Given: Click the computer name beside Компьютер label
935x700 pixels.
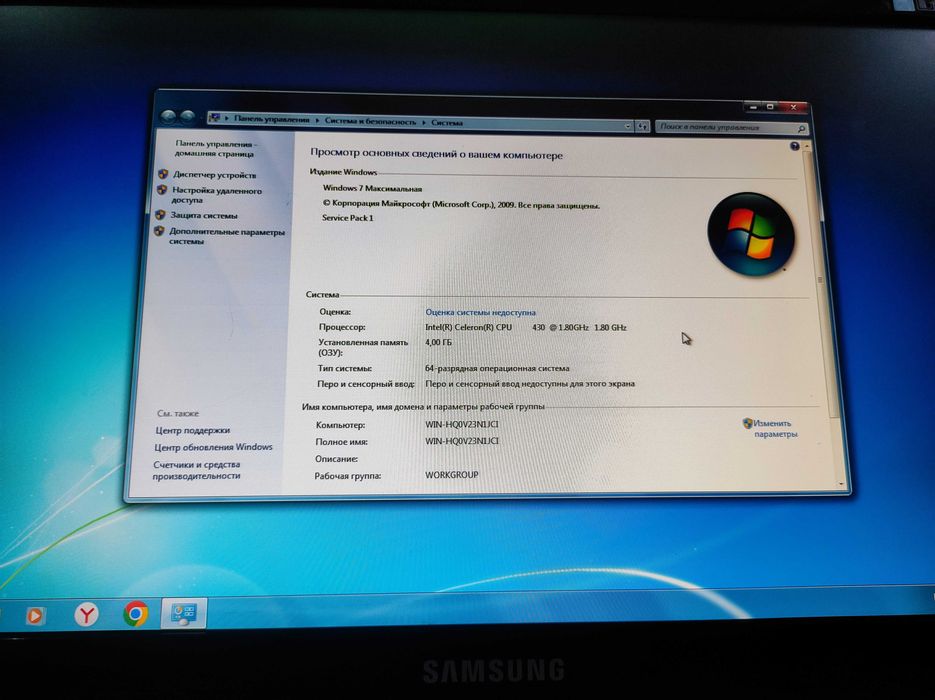Looking at the screenshot, I should pos(462,425).
